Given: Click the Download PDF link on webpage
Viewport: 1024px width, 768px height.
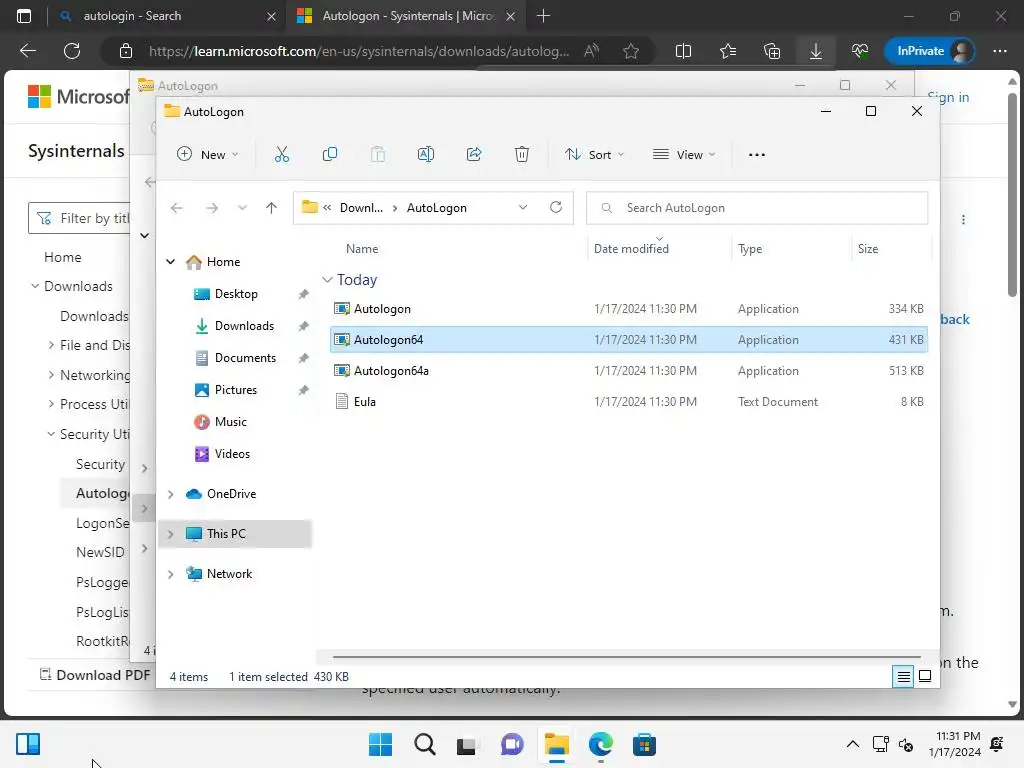Looking at the screenshot, I should coord(95,675).
